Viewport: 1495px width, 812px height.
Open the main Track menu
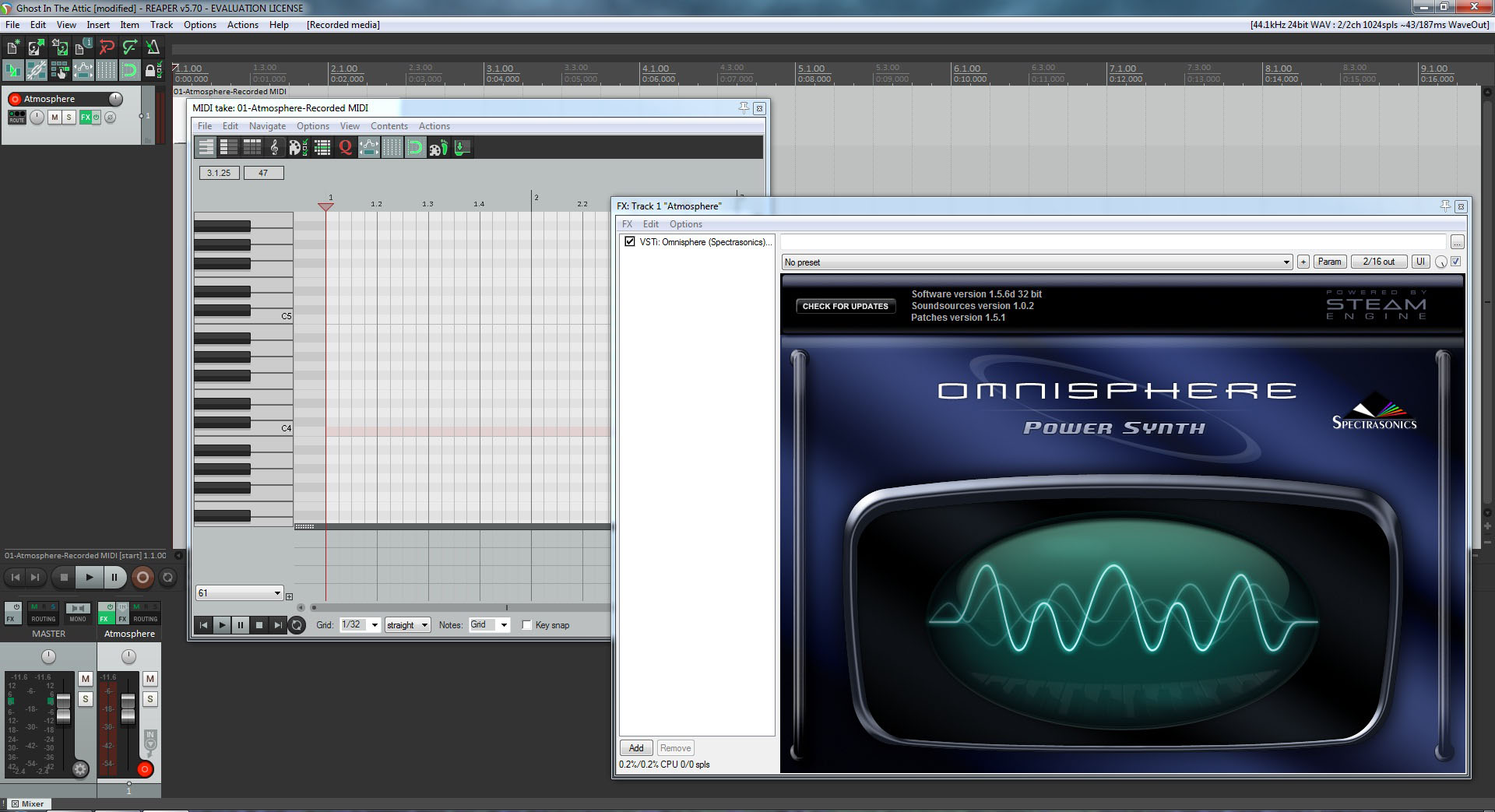[161, 25]
